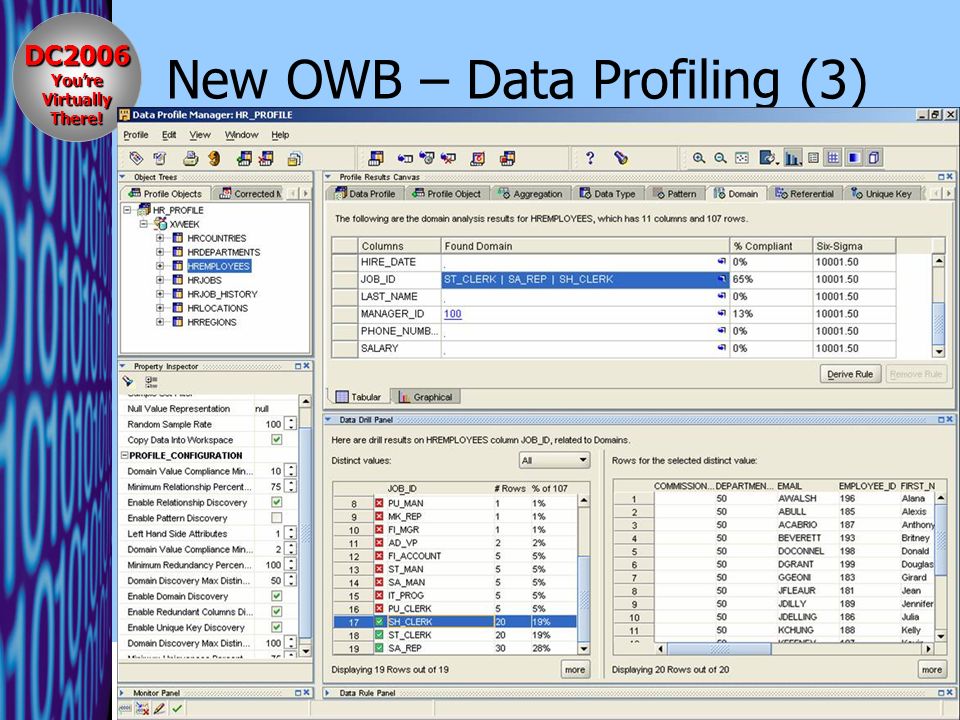Expand the HRDEPARTMENTS tree node
The height and width of the screenshot is (720, 960).
[160, 252]
